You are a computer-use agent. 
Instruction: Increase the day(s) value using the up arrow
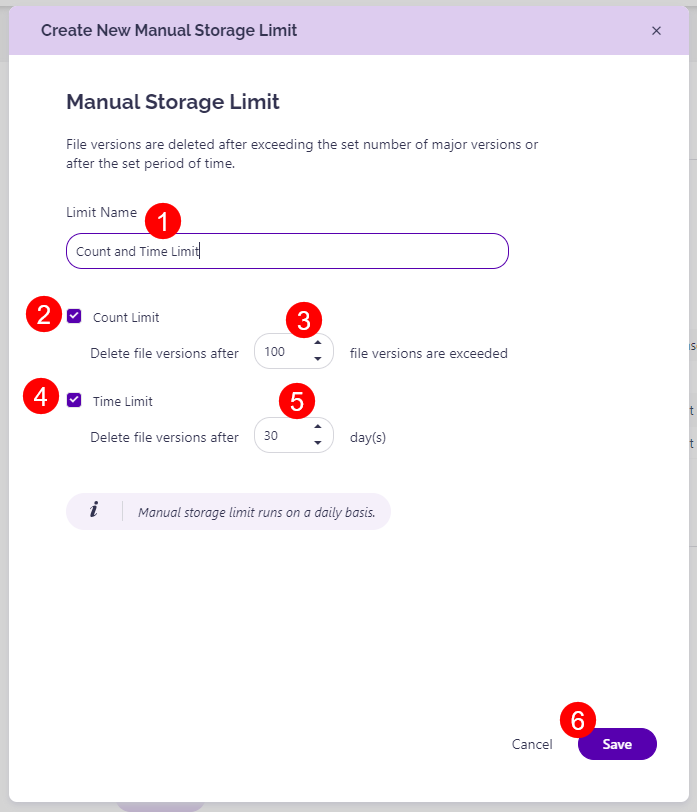pyautogui.click(x=319, y=429)
